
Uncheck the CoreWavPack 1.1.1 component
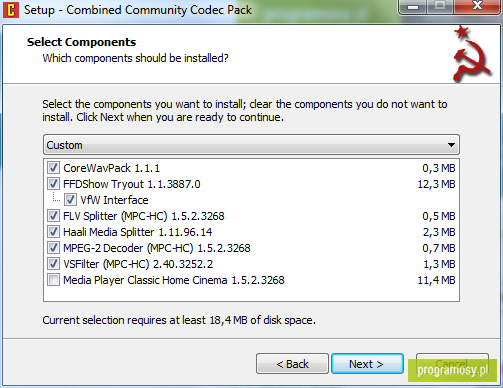coord(53,168)
